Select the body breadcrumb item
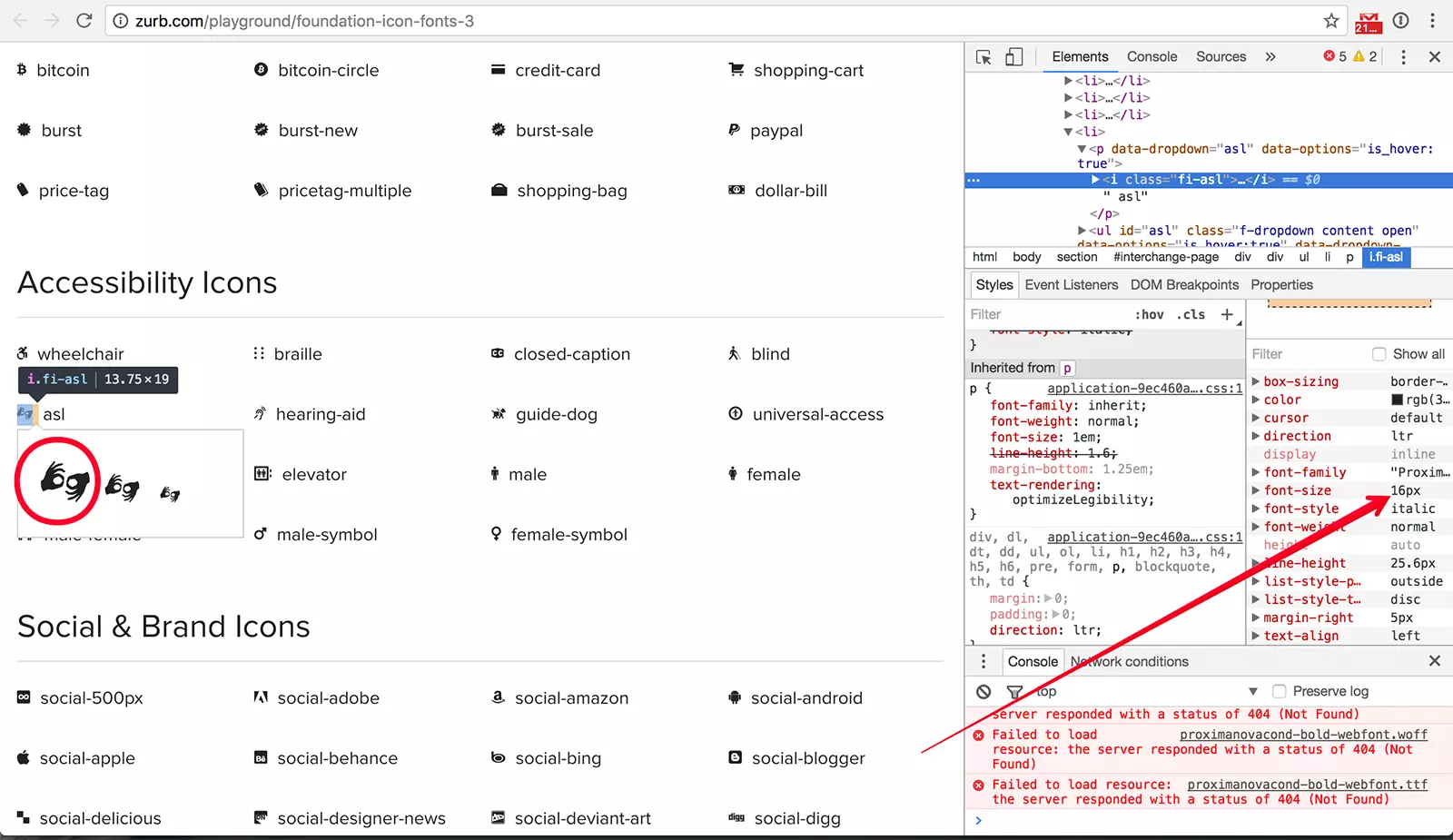The height and width of the screenshot is (840, 1453). [1027, 257]
